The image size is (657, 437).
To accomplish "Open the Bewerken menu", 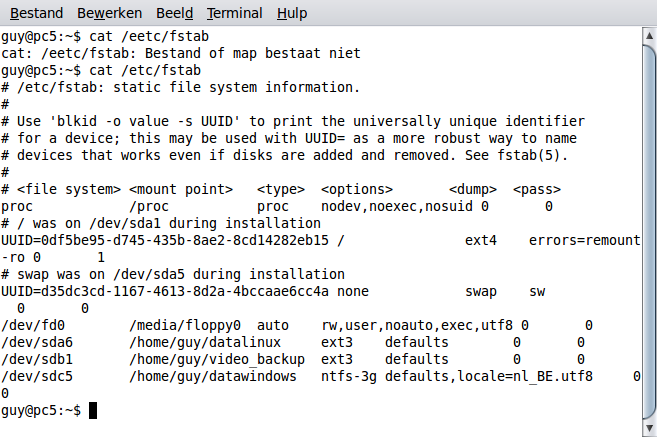I will (111, 13).
